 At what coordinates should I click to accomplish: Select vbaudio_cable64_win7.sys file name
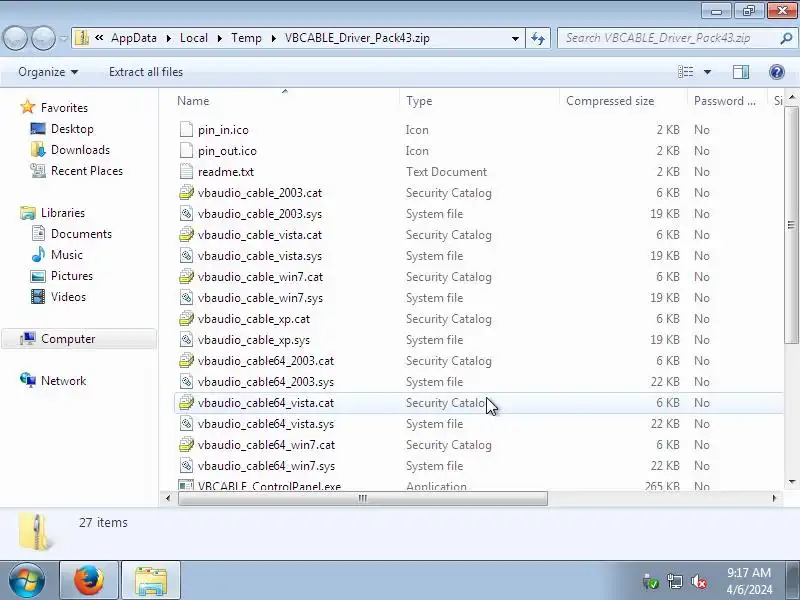coord(266,466)
